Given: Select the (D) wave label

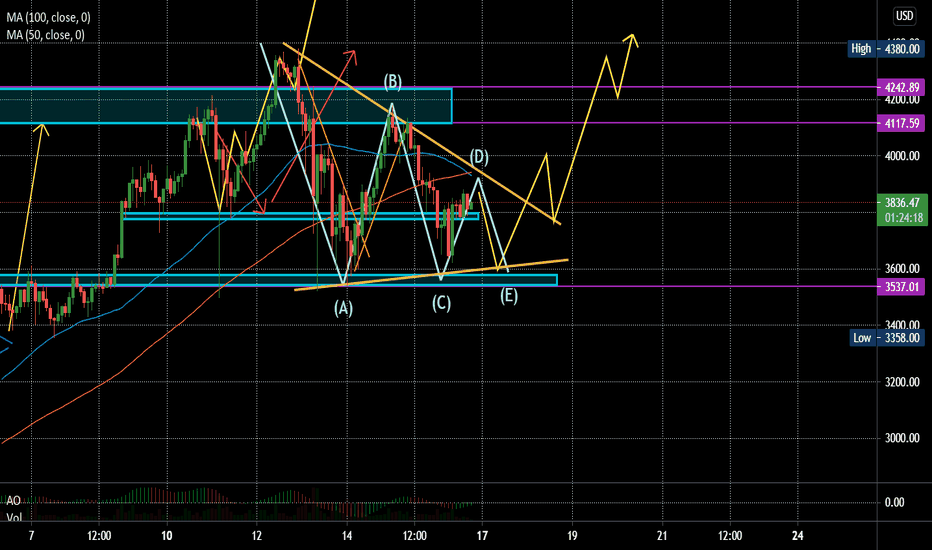Looking at the screenshot, I should tap(479, 157).
